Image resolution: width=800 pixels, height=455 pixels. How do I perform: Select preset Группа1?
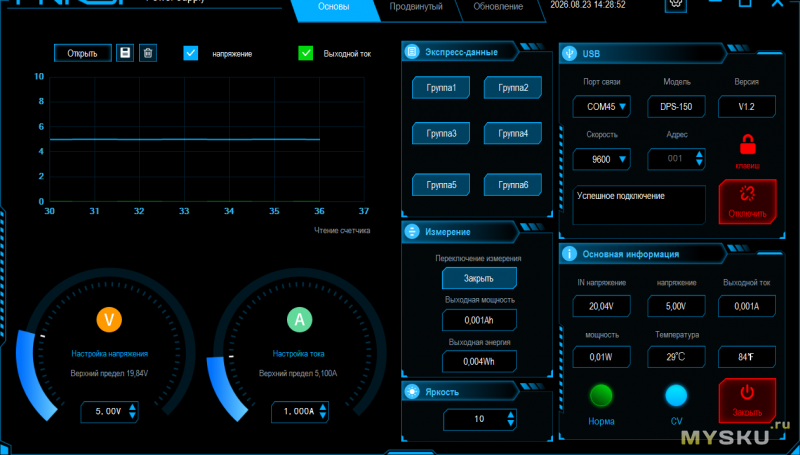(441, 88)
